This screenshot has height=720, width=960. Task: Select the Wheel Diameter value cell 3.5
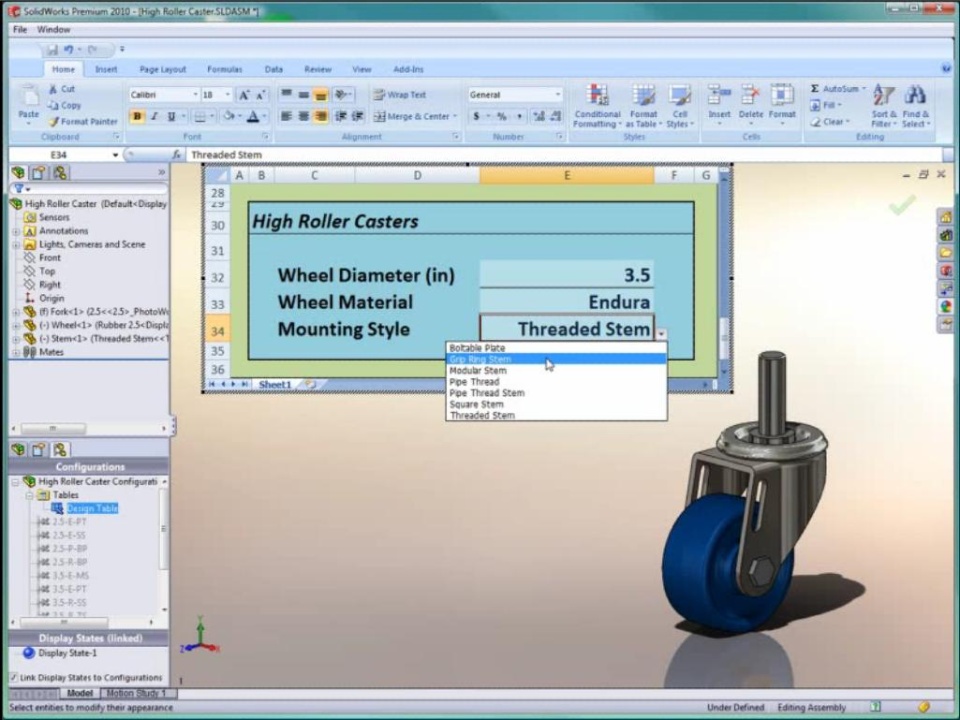(x=567, y=274)
